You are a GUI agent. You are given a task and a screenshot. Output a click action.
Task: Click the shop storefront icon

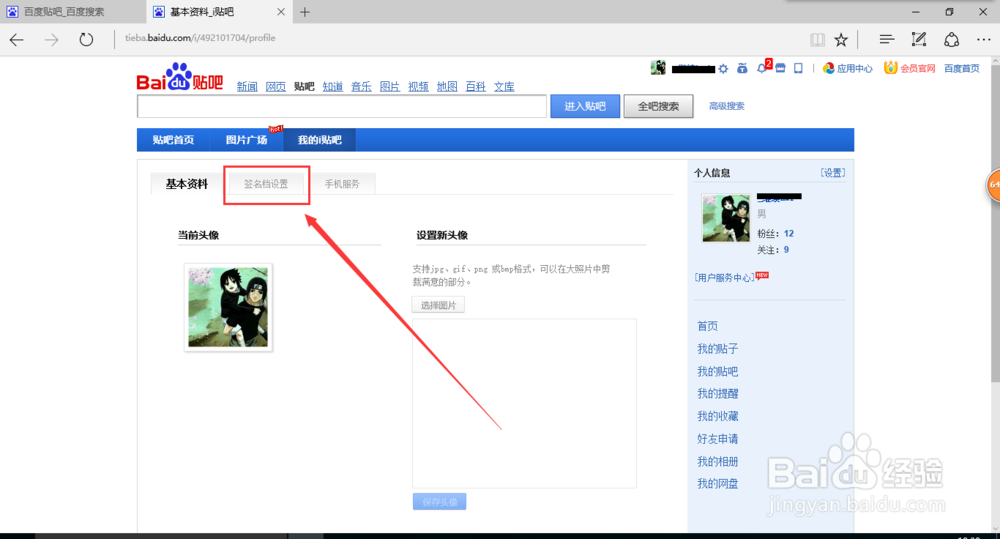[x=780, y=68]
